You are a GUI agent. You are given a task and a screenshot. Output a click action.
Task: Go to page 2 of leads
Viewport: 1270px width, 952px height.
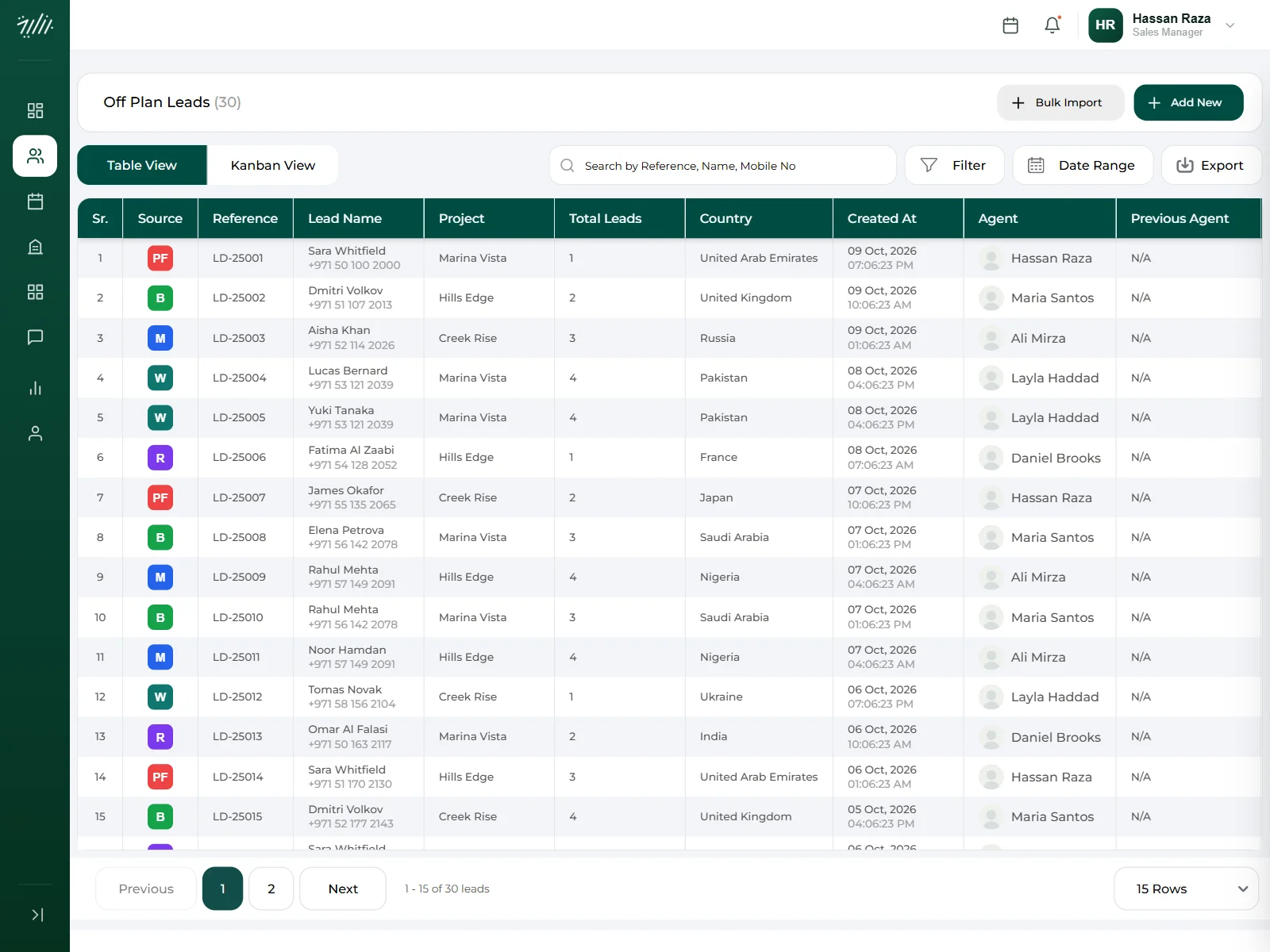tap(271, 889)
